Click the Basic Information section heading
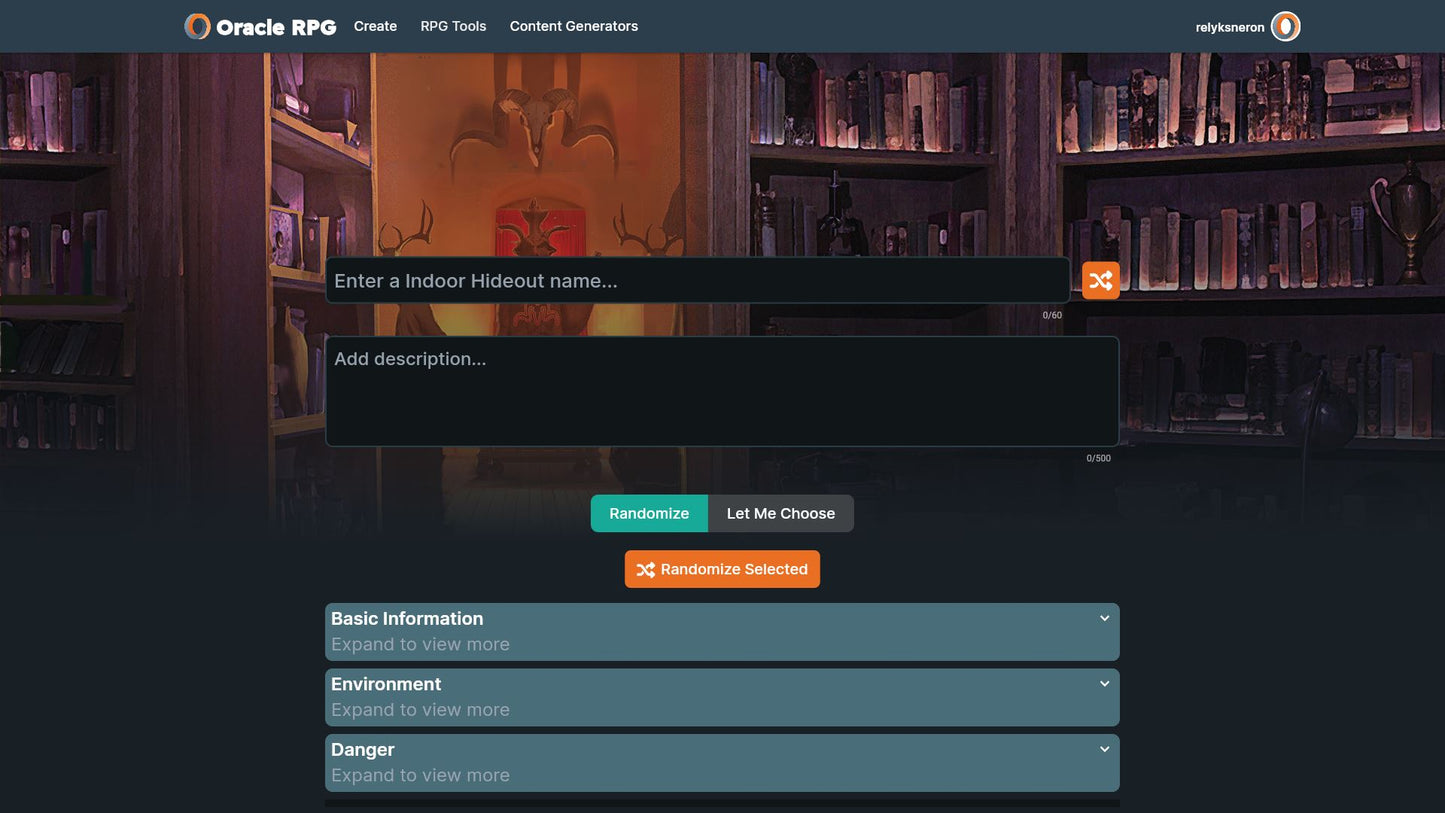This screenshot has height=813, width=1445. point(407,619)
